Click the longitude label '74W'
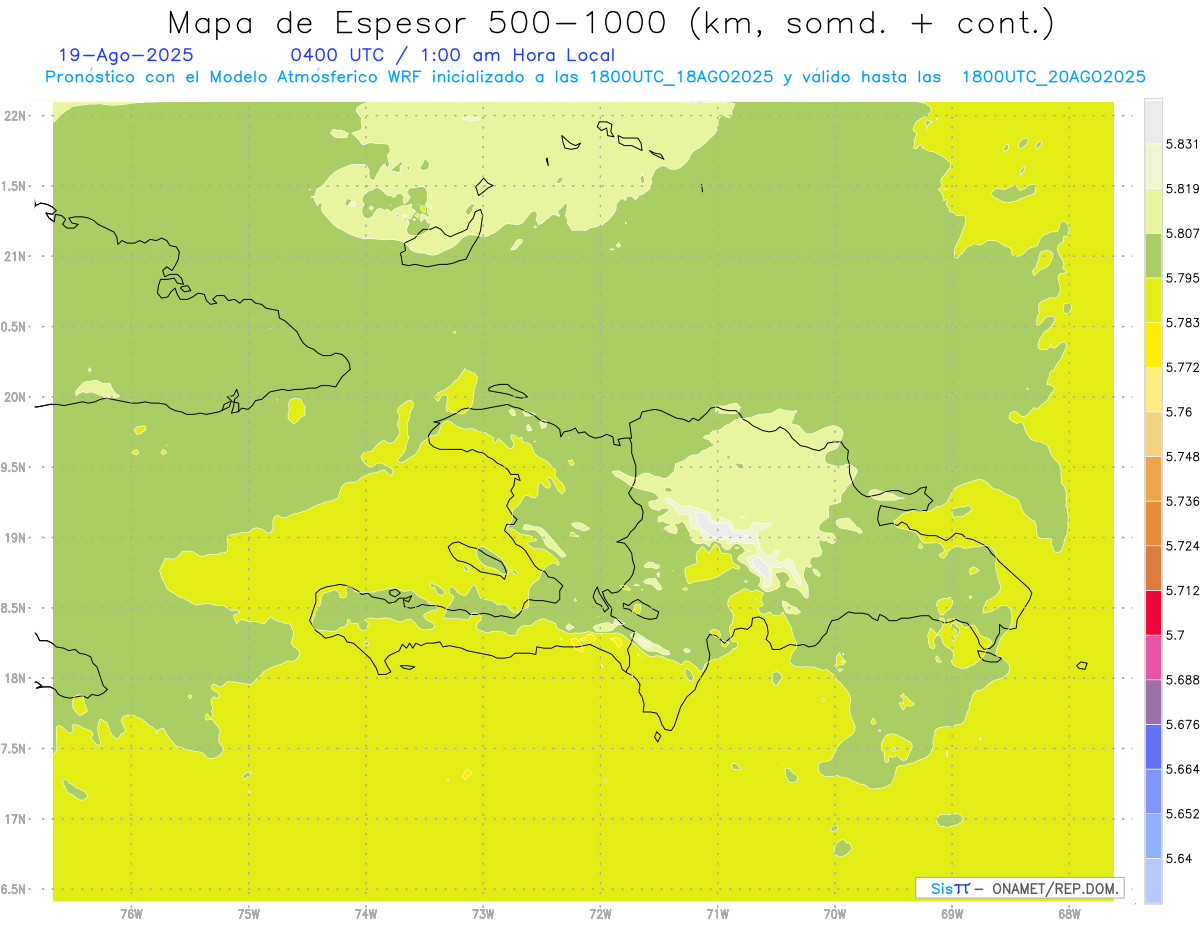The width and height of the screenshot is (1200, 927). pos(365,913)
